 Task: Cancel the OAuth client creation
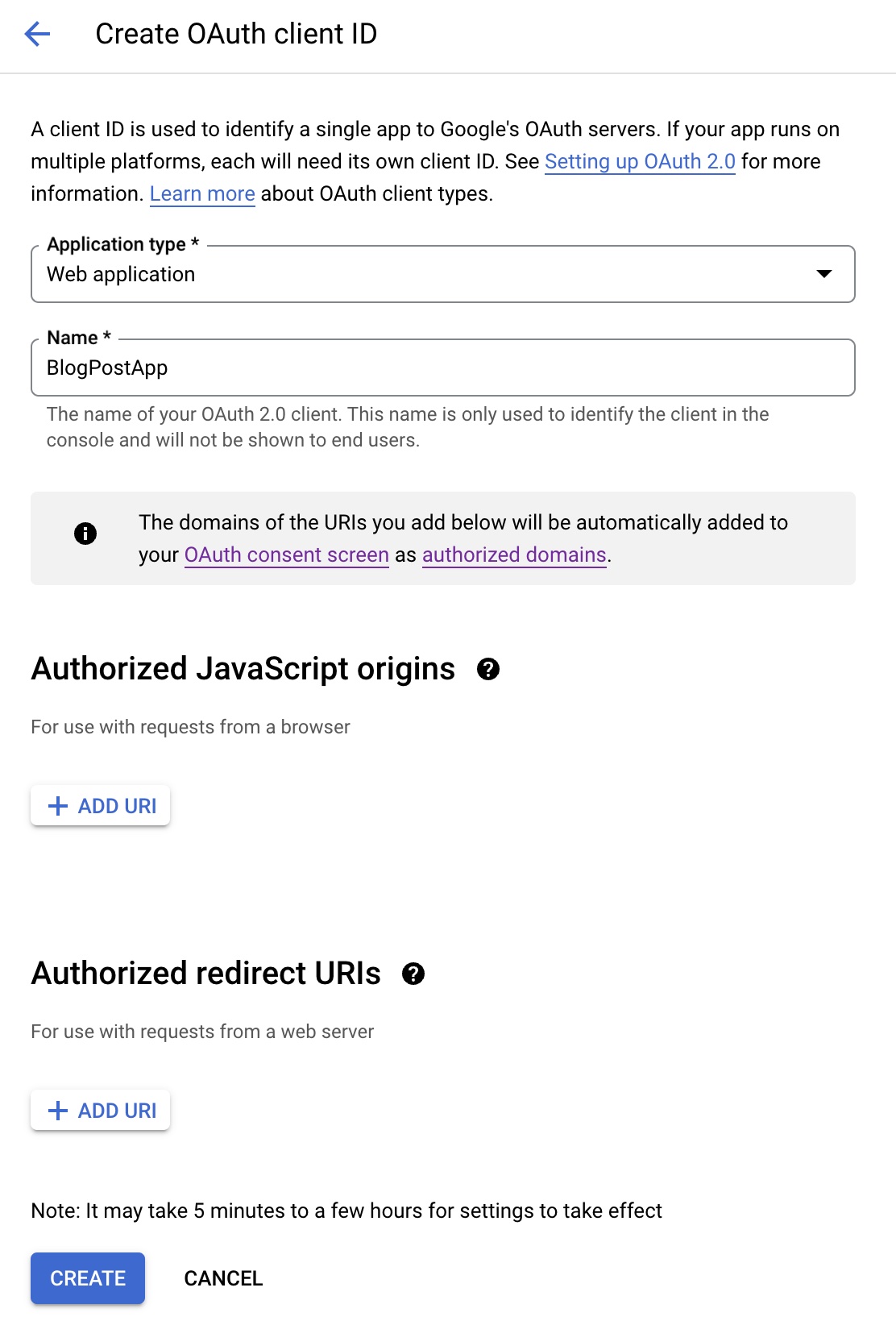(x=223, y=1278)
